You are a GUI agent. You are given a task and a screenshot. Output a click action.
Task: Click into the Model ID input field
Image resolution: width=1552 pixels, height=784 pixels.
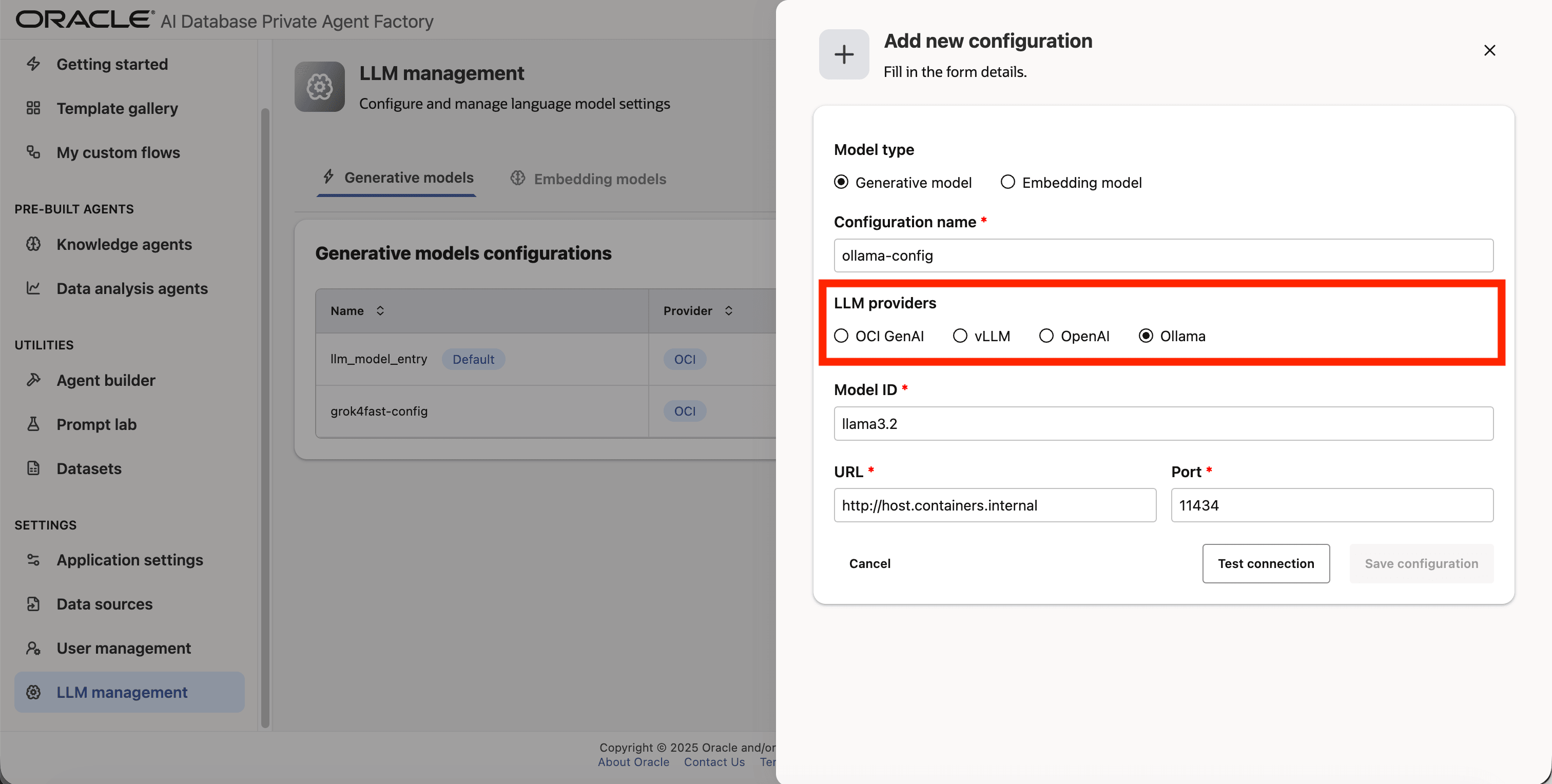click(1163, 423)
